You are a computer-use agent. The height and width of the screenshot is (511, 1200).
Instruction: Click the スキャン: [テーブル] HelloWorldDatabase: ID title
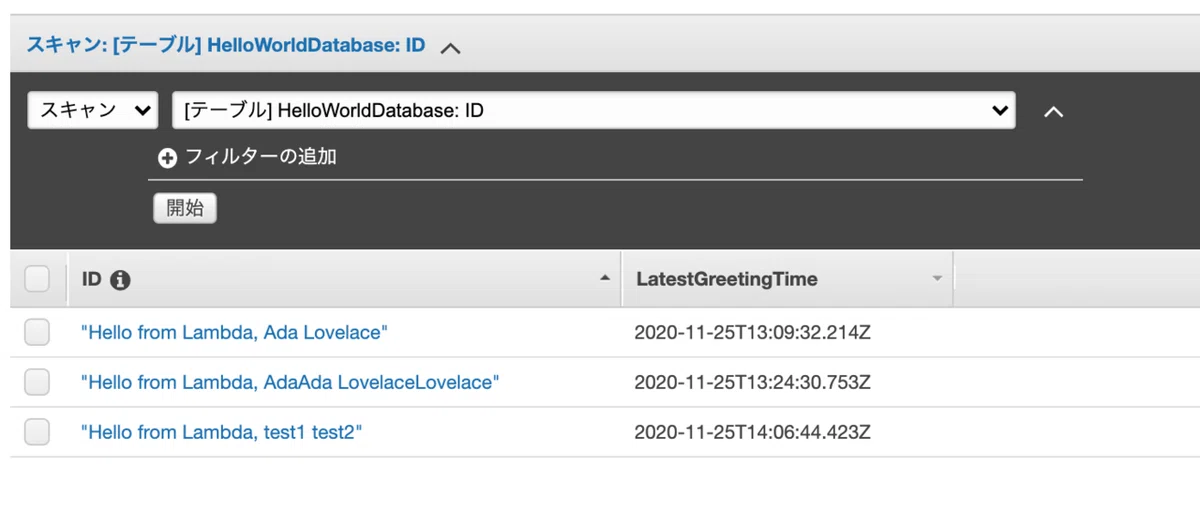click(226, 45)
